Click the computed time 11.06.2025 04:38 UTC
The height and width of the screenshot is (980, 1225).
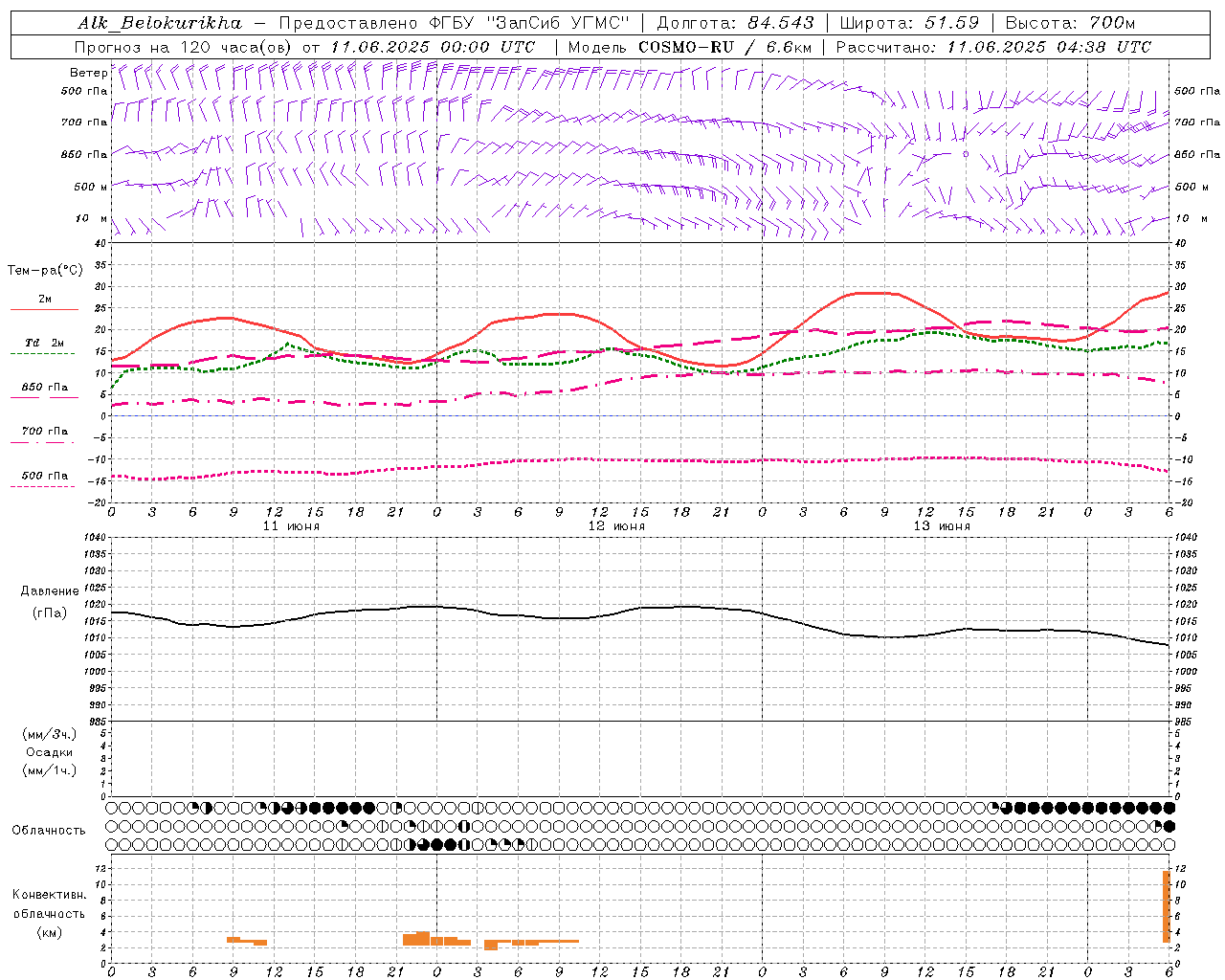[x=1049, y=47]
